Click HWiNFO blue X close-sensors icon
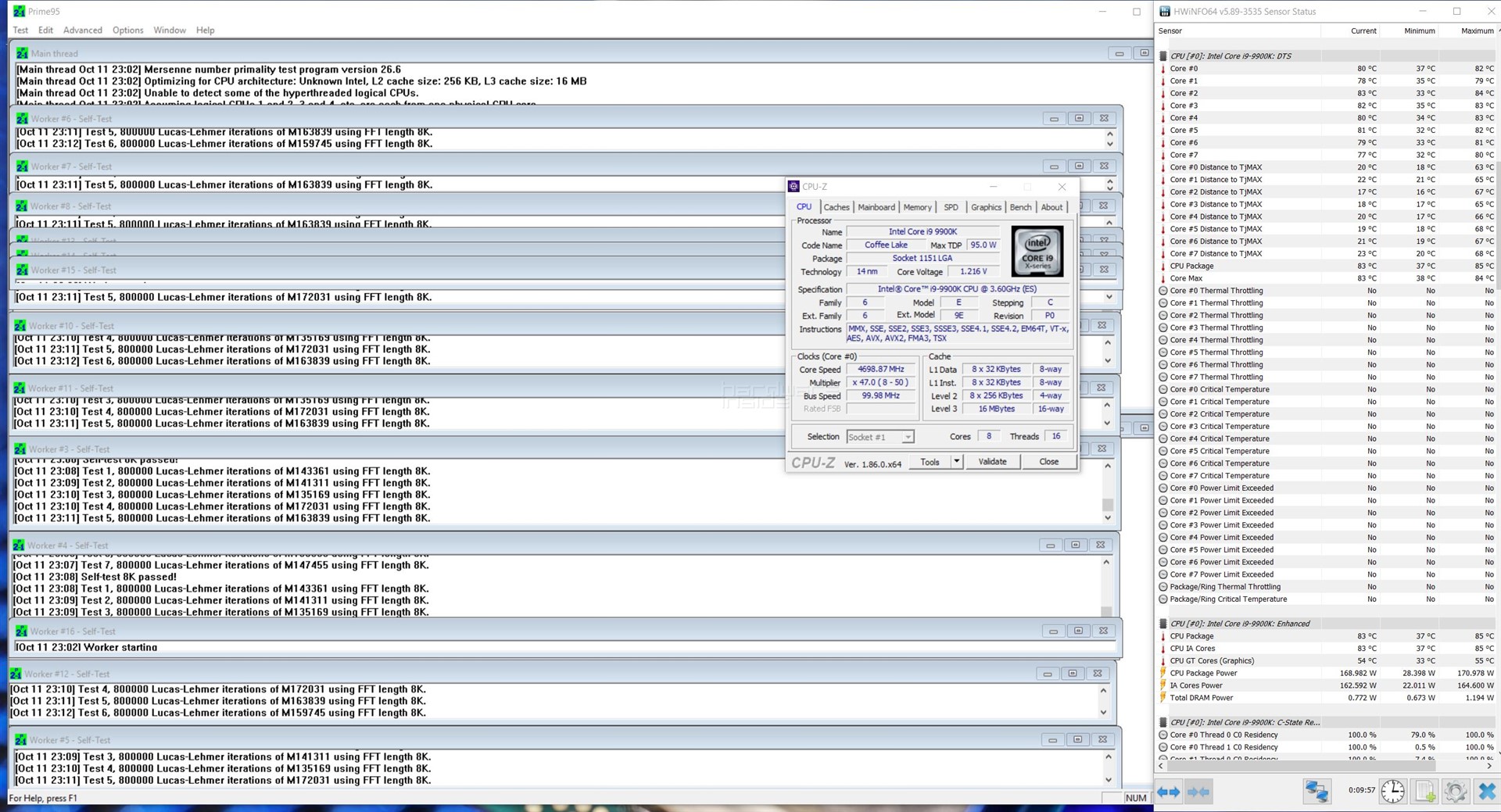Image resolution: width=1501 pixels, height=812 pixels. coord(1487,791)
